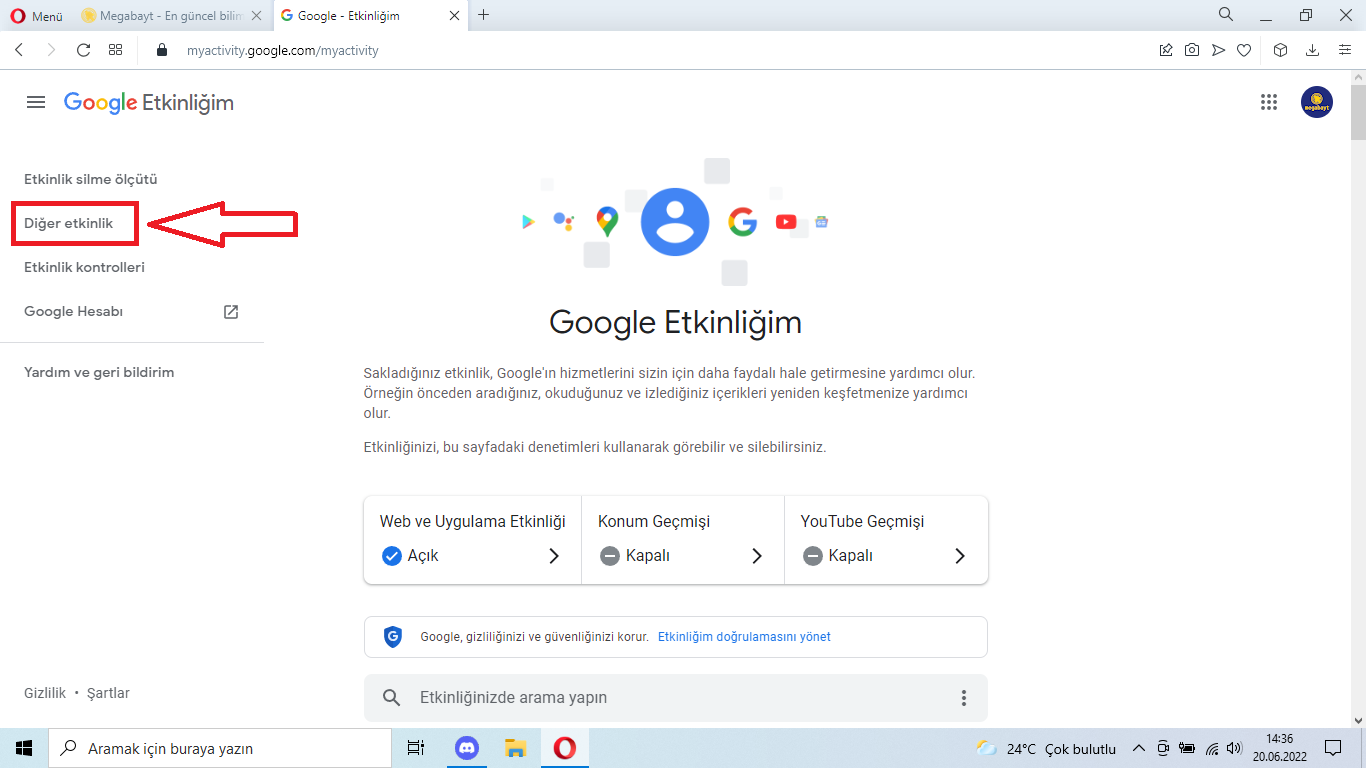Viewport: 1366px width, 768px height.
Task: Toggle Web ve Uygulama Etkinliği setting
Action: point(392,556)
